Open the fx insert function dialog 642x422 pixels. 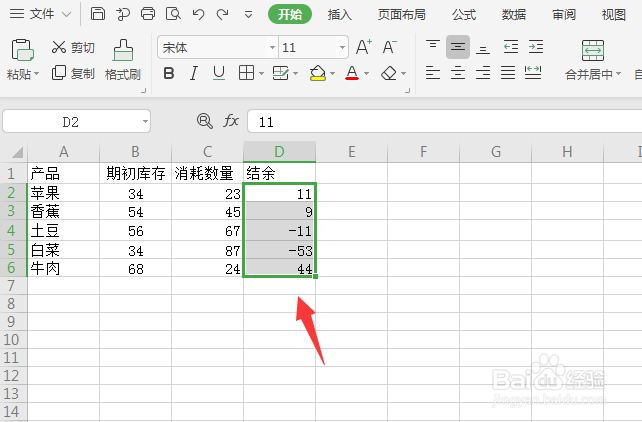(x=231, y=121)
